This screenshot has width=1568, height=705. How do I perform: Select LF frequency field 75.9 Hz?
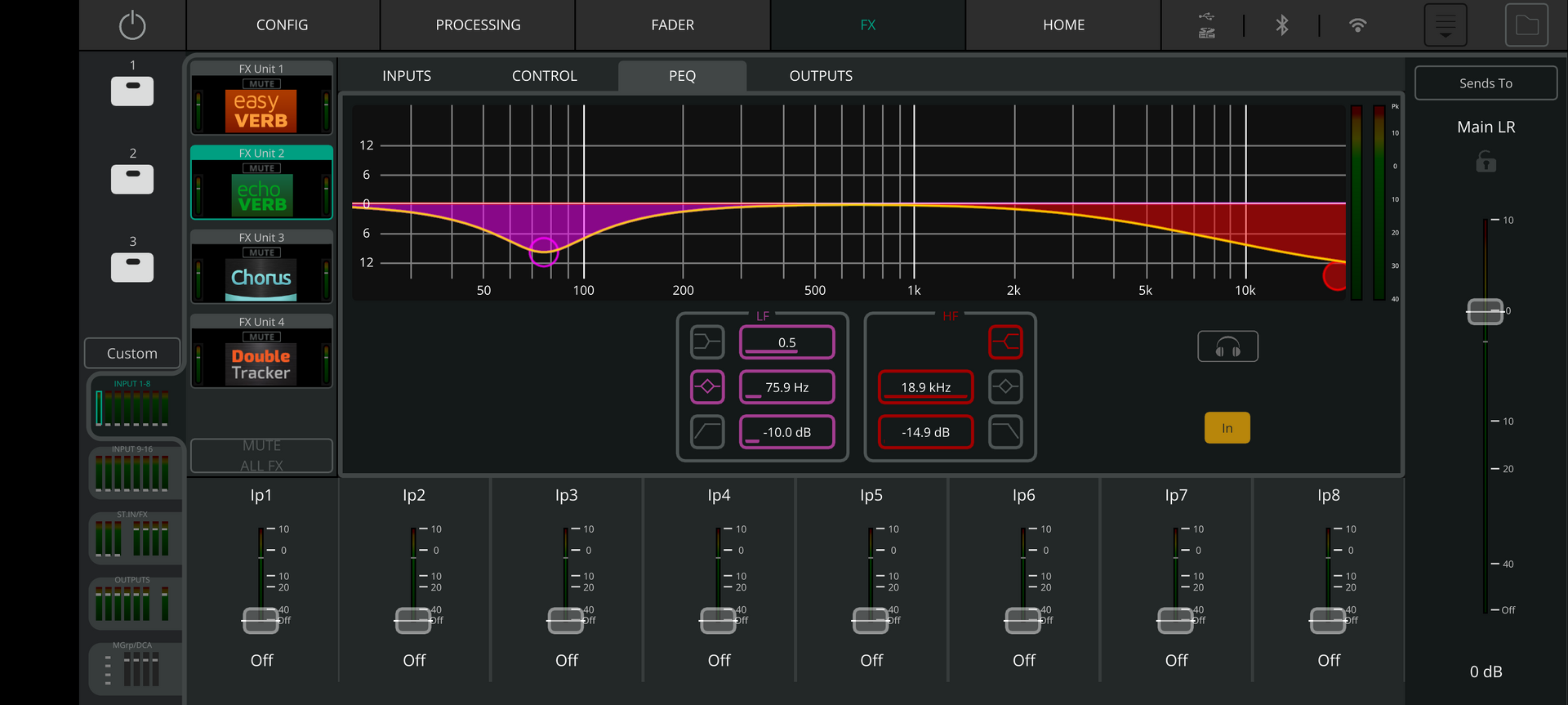[787, 387]
